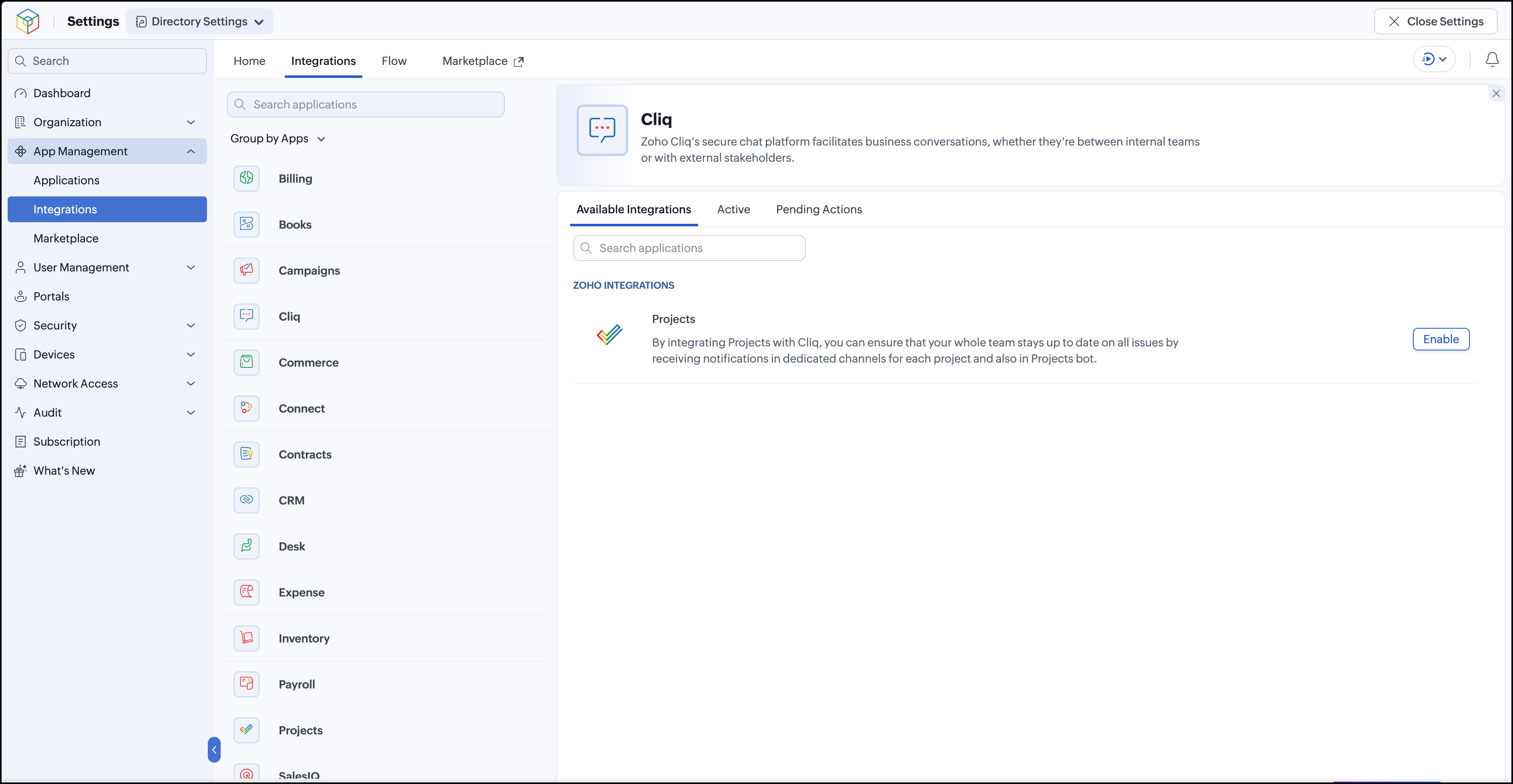Open the Billing app icon
Screen dimensions: 1513x784
(246, 179)
